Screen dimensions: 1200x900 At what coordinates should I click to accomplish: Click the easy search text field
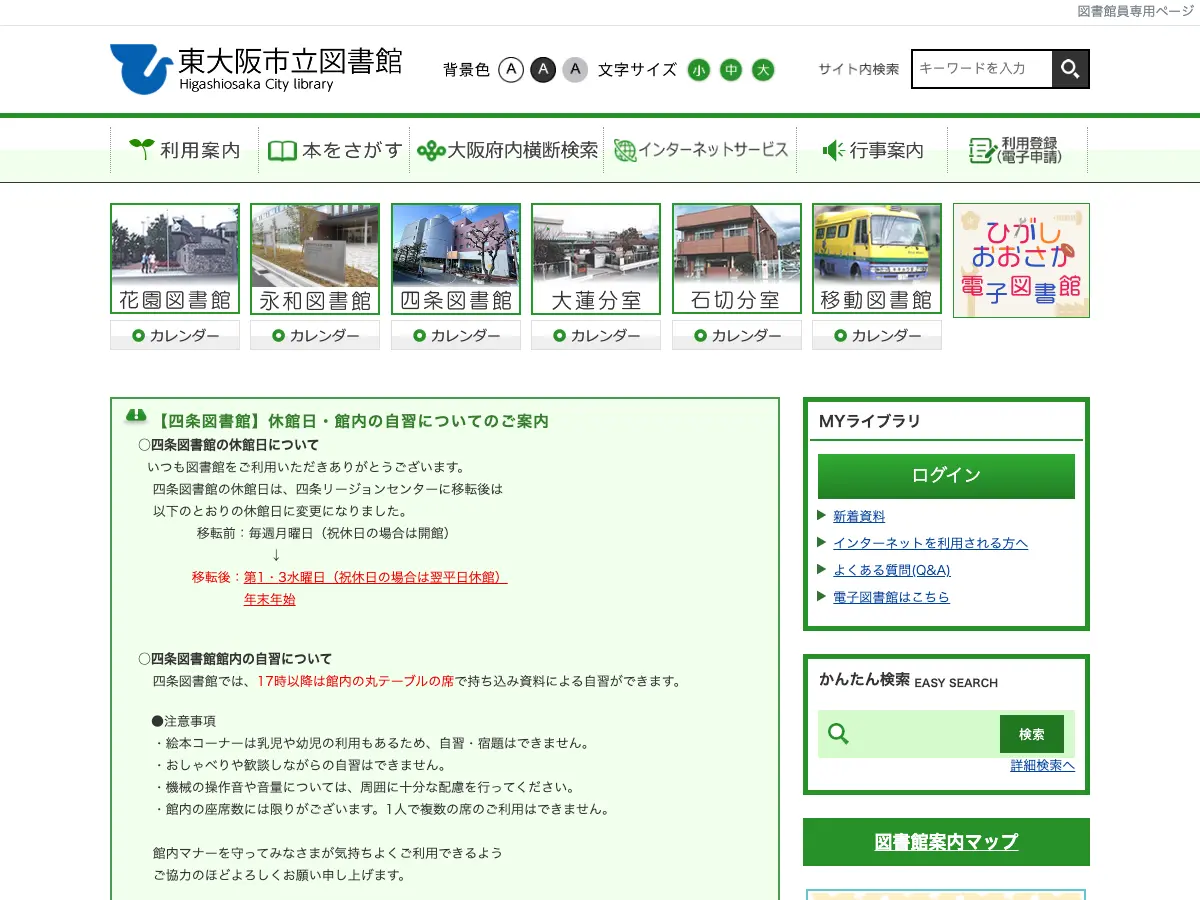click(x=925, y=734)
